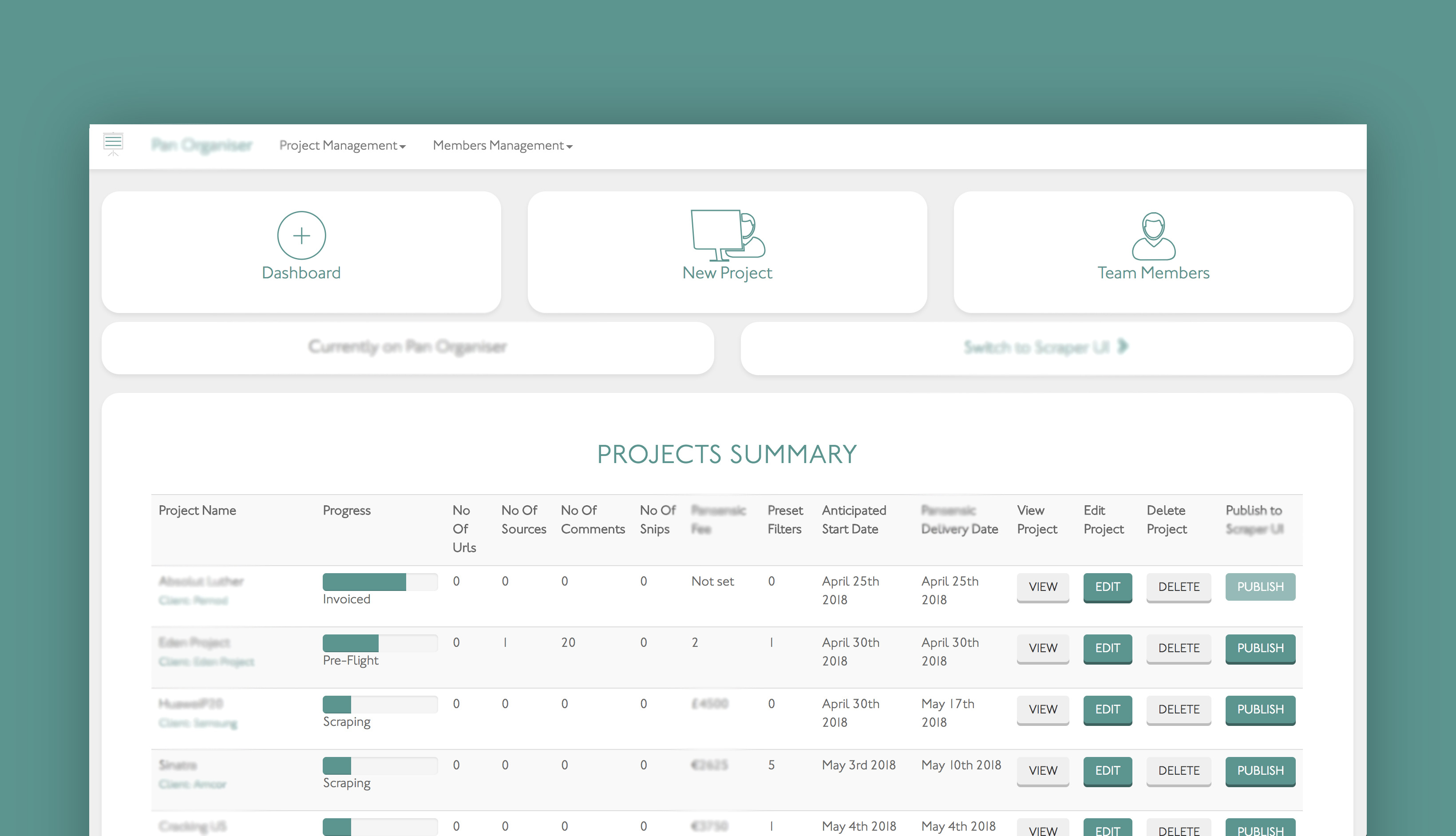Click EDIT for project starting May 3rd
Image resolution: width=1456 pixels, height=836 pixels.
coord(1108,771)
